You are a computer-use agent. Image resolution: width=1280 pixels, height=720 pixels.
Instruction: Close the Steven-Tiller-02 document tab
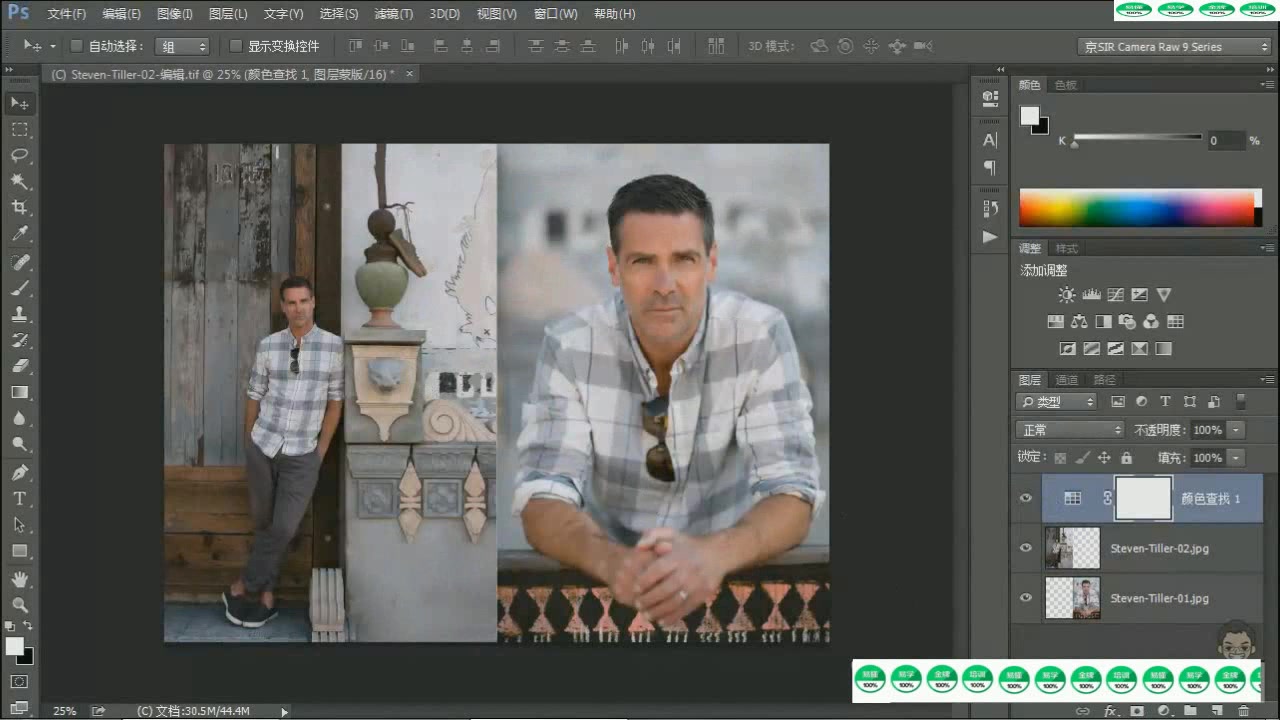tap(409, 74)
